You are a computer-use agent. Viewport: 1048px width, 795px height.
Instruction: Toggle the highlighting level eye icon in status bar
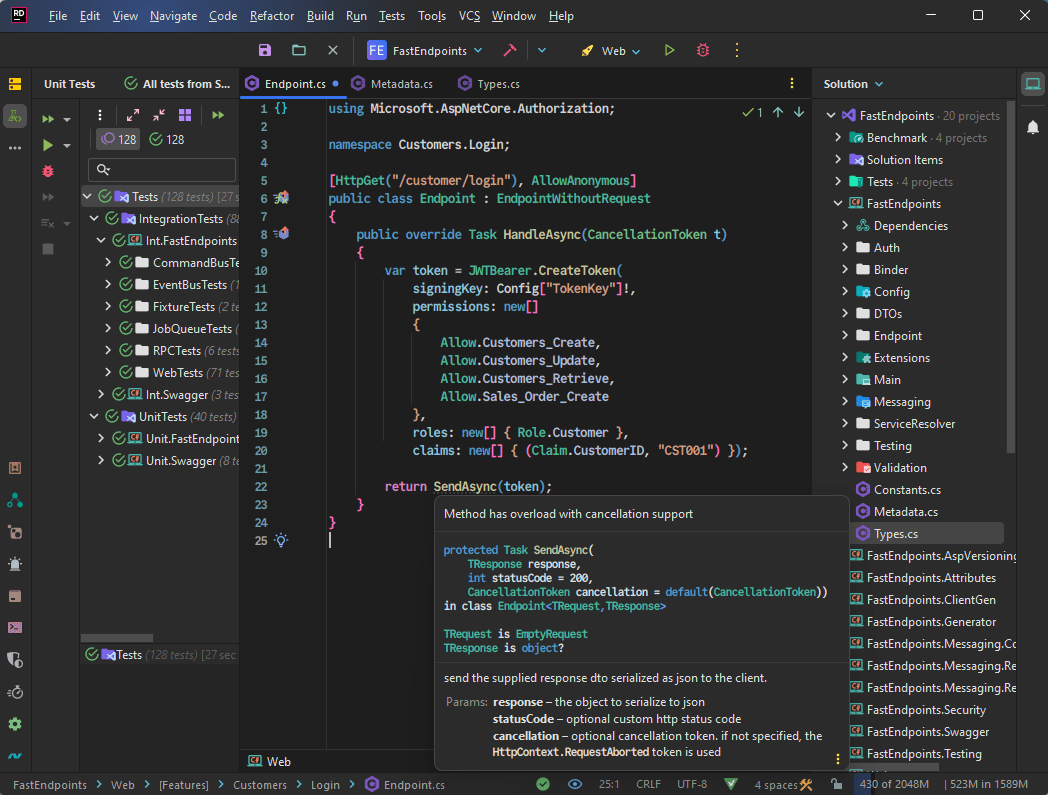click(x=574, y=785)
